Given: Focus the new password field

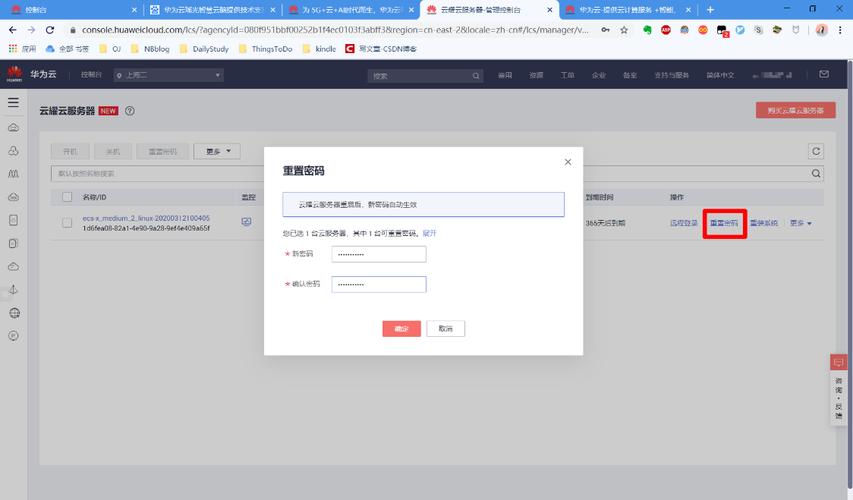Looking at the screenshot, I should point(379,254).
